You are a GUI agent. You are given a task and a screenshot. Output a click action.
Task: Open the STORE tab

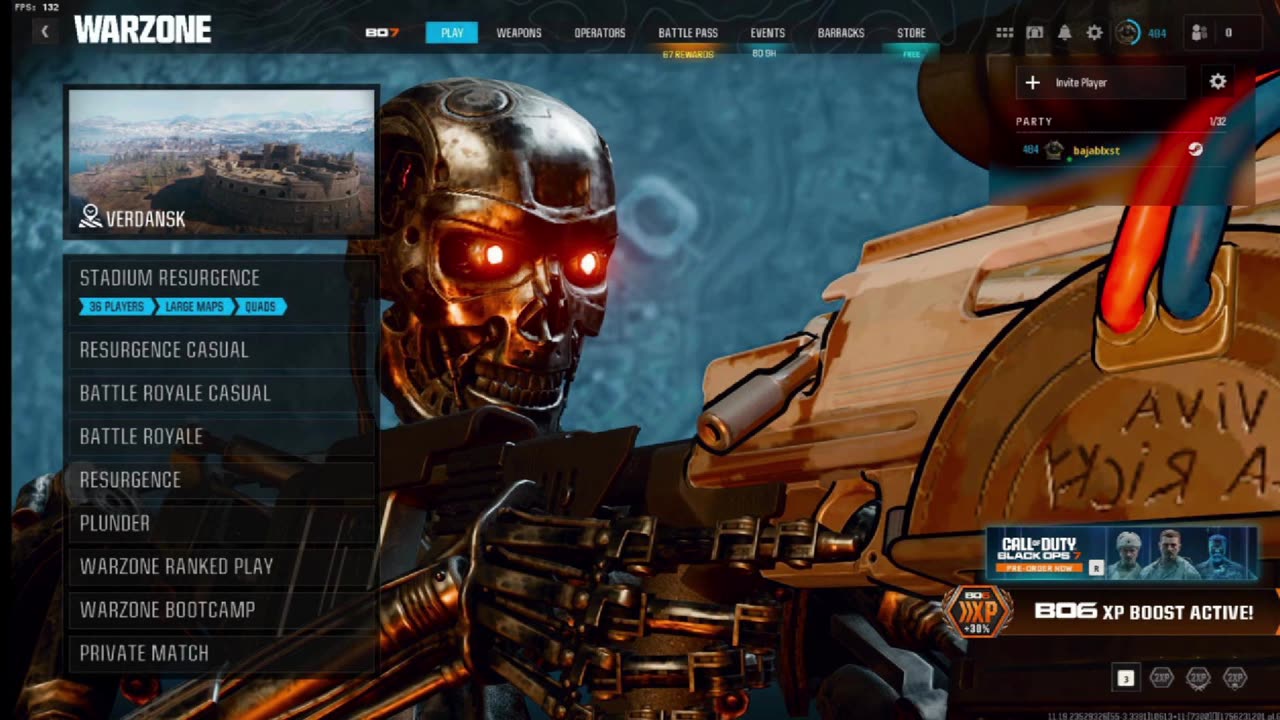(911, 33)
